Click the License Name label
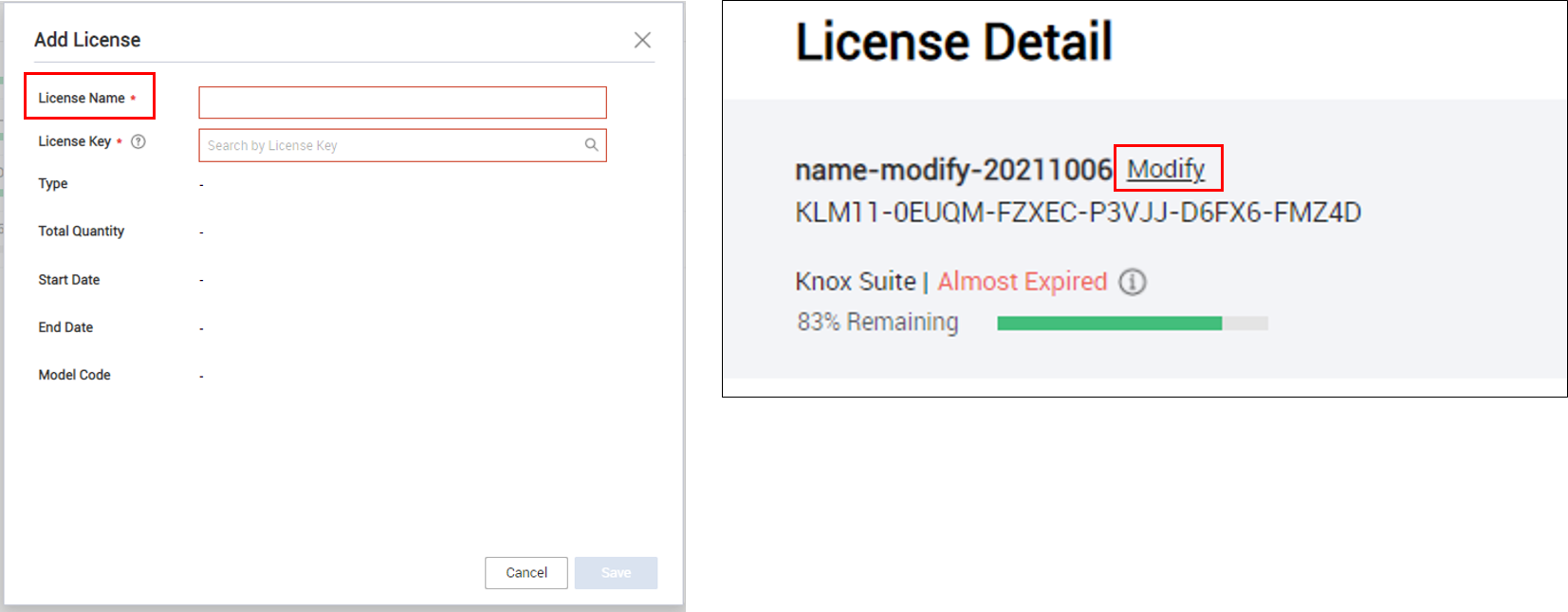This screenshot has width=1568, height=612. click(x=82, y=98)
